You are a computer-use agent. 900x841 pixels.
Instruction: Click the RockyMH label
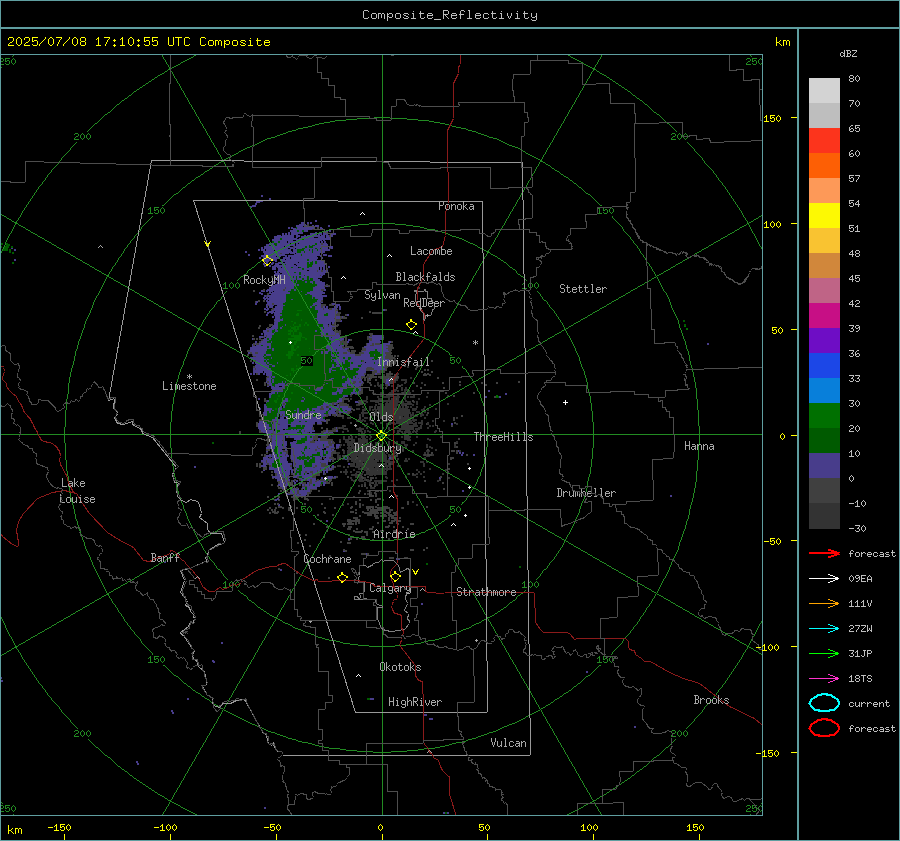(264, 280)
